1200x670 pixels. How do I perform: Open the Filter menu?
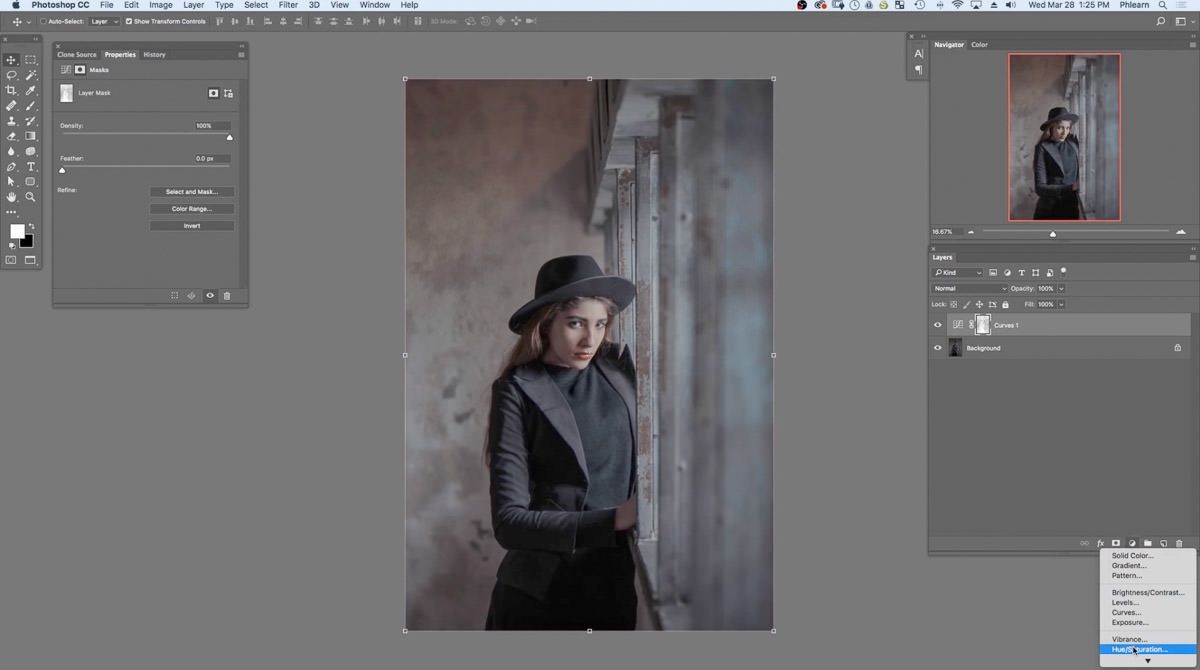pos(288,5)
